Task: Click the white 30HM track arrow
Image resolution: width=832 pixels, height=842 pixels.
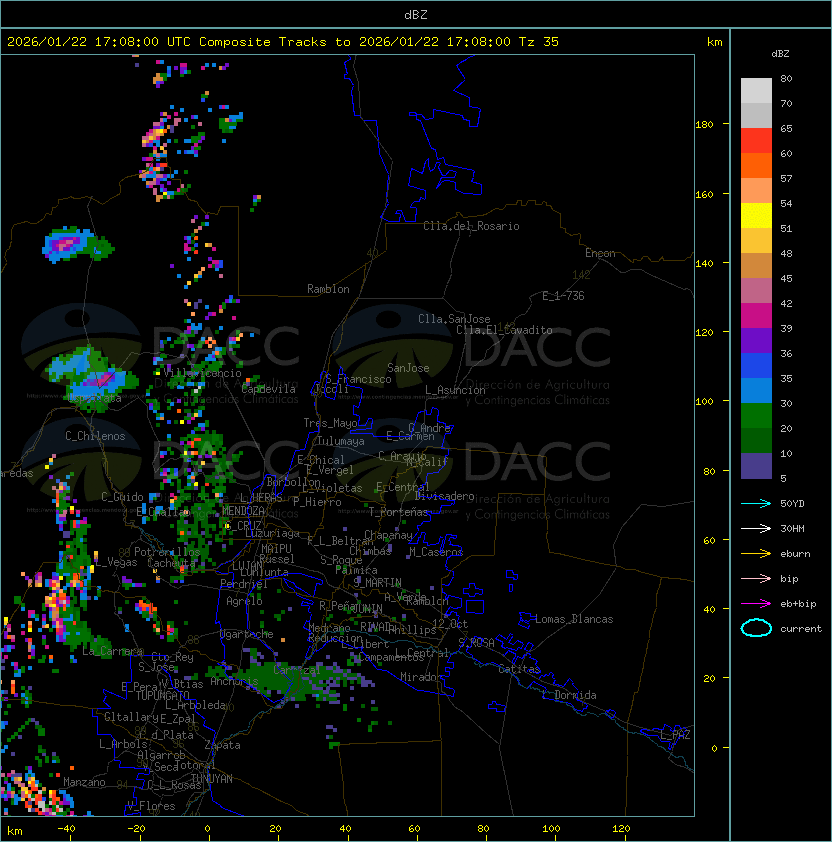Action: [756, 529]
